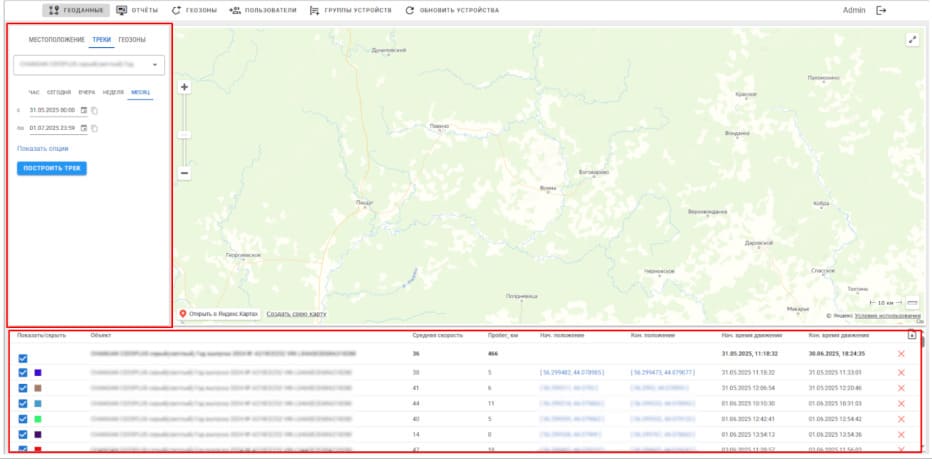
Task: Uncheck the summary row show/hide checkbox
Action: pos(23,358)
